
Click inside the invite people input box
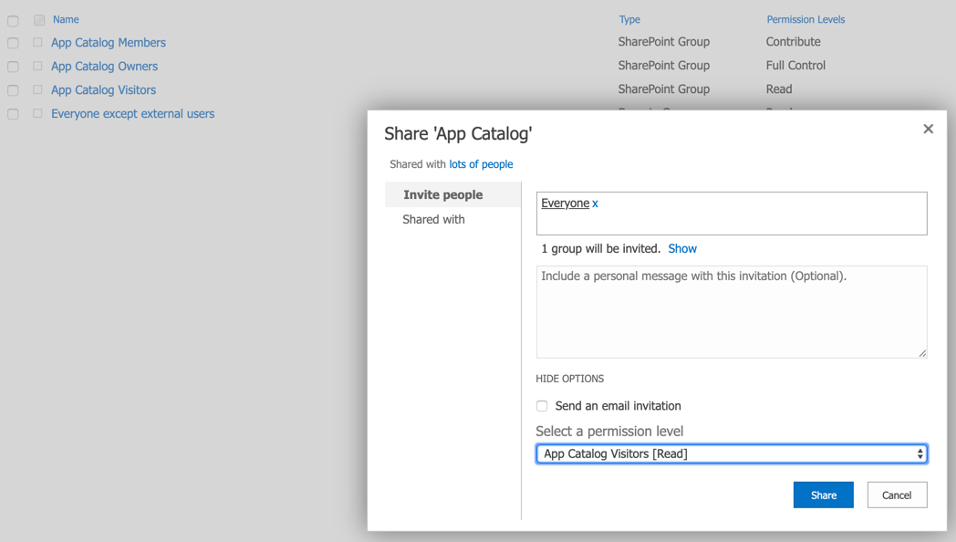pyautogui.click(x=732, y=213)
